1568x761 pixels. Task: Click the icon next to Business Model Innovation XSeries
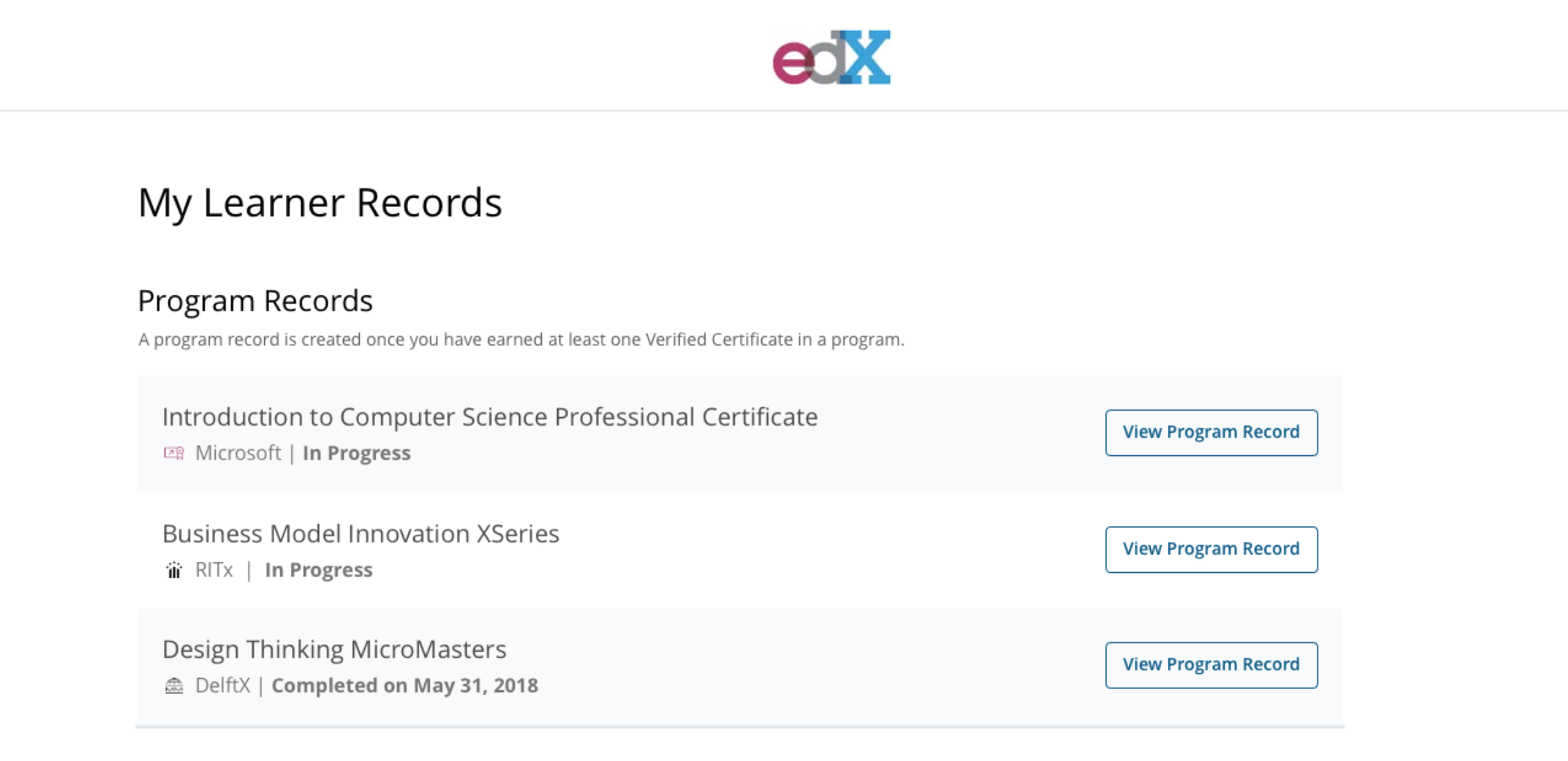(x=174, y=569)
